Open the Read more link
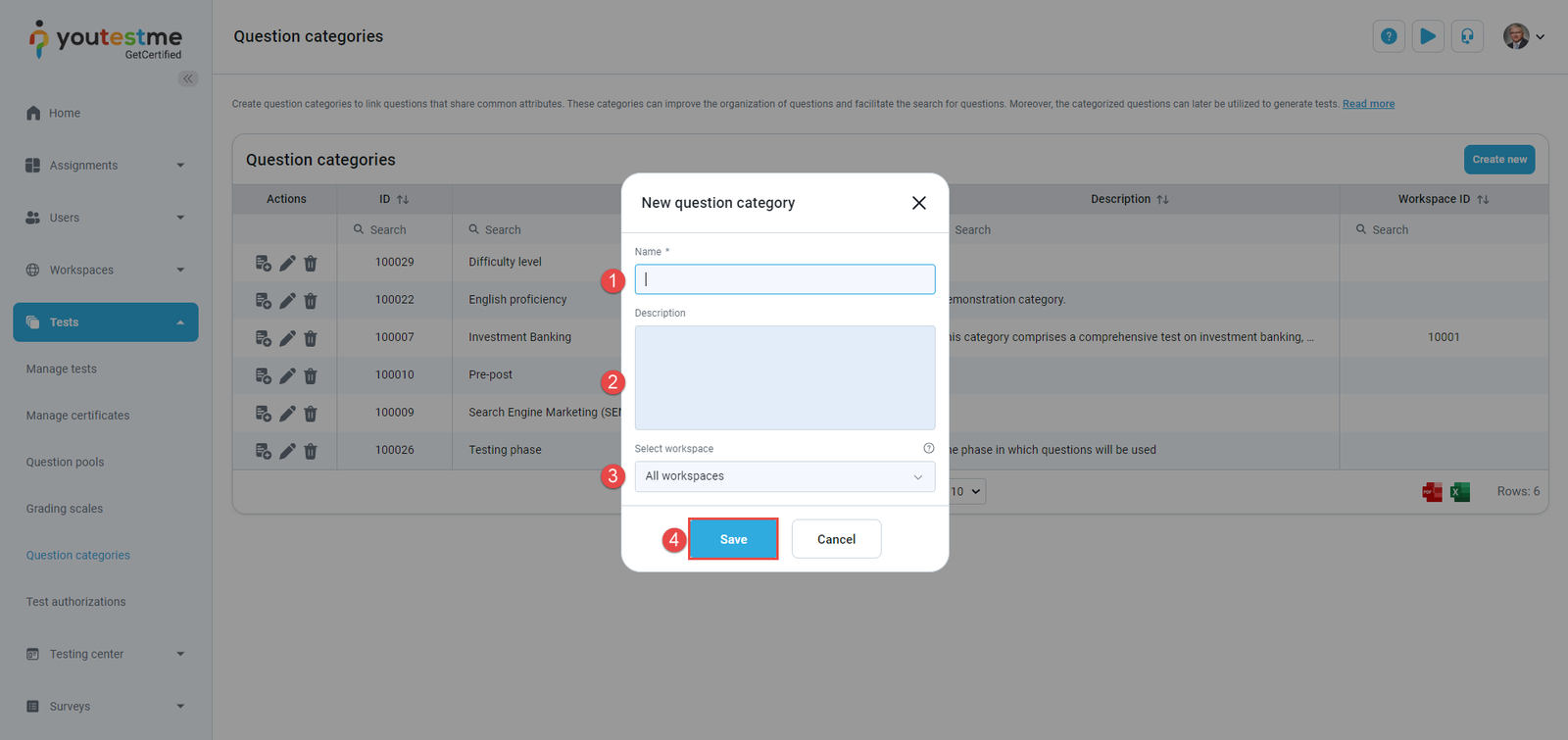The image size is (1568, 740). click(x=1368, y=103)
